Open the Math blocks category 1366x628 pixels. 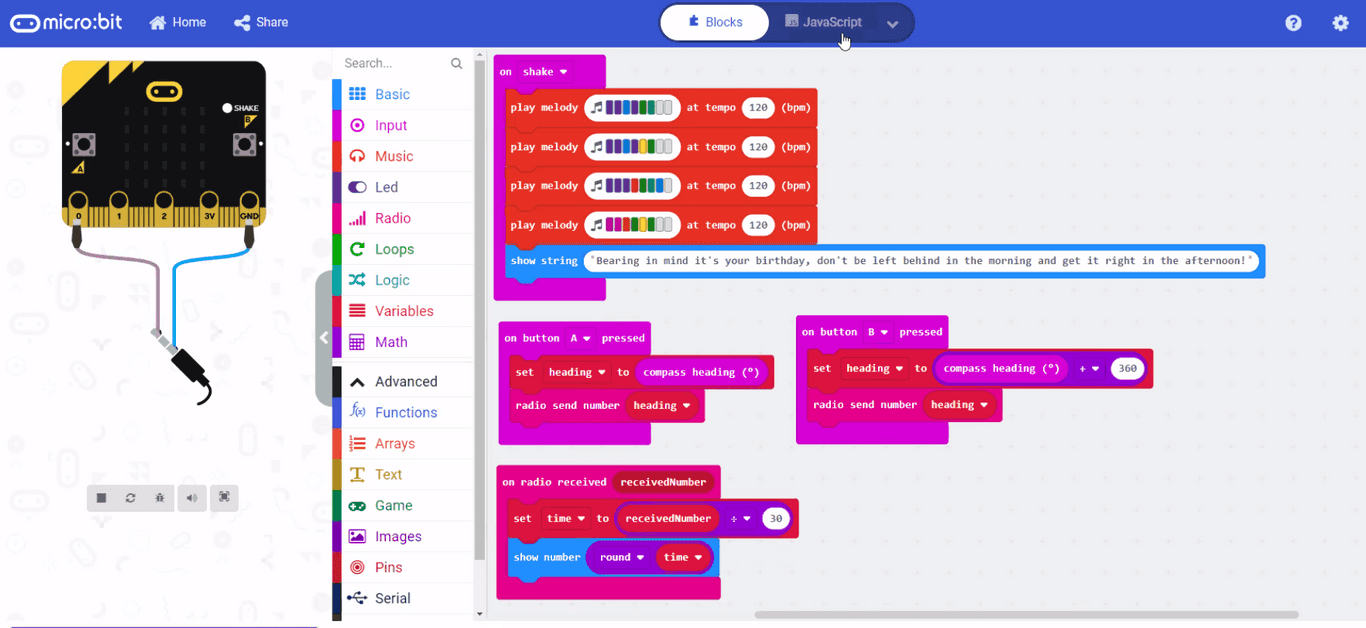click(403, 342)
